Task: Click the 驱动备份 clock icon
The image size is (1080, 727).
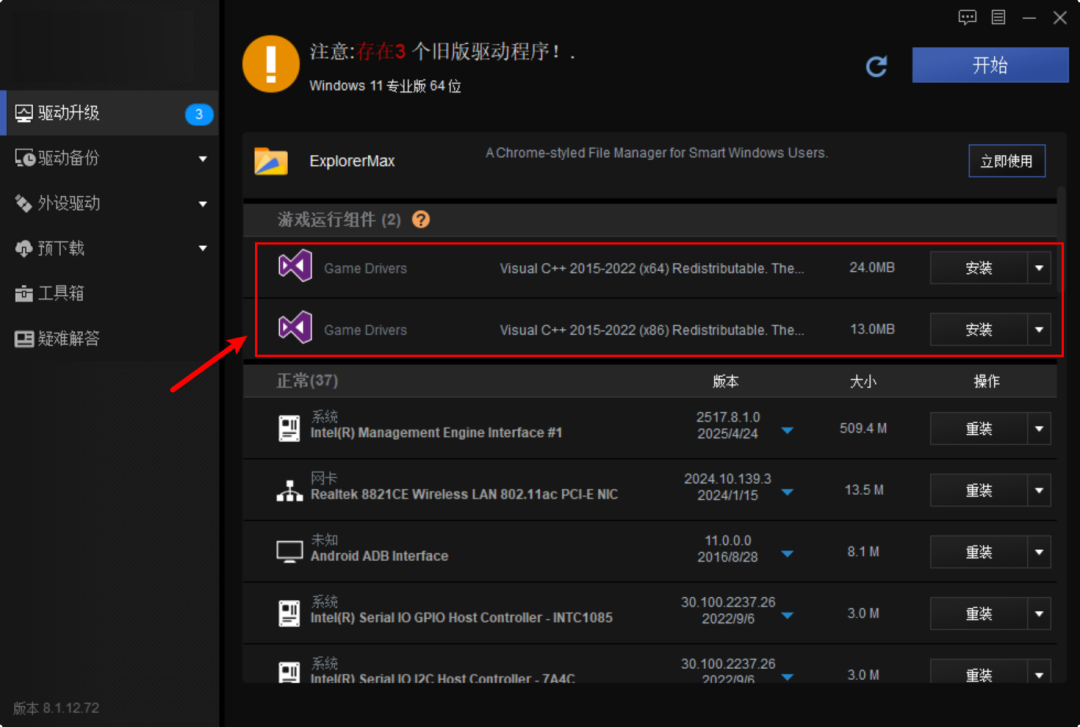Action: pyautogui.click(x=25, y=158)
